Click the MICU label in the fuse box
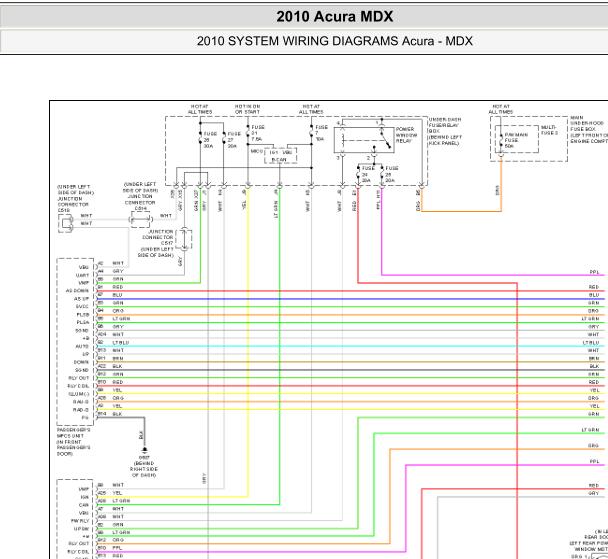Image resolution: width=608 pixels, height=559 pixels. tap(257, 151)
